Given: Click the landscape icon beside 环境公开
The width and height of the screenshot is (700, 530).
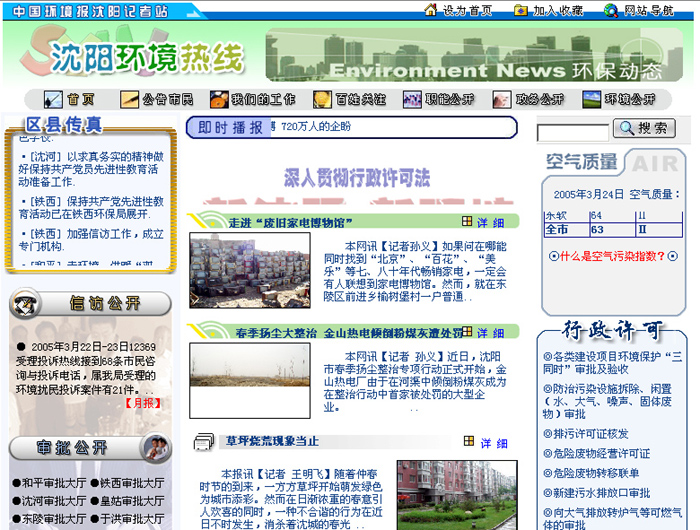Looking at the screenshot, I should pos(592,99).
